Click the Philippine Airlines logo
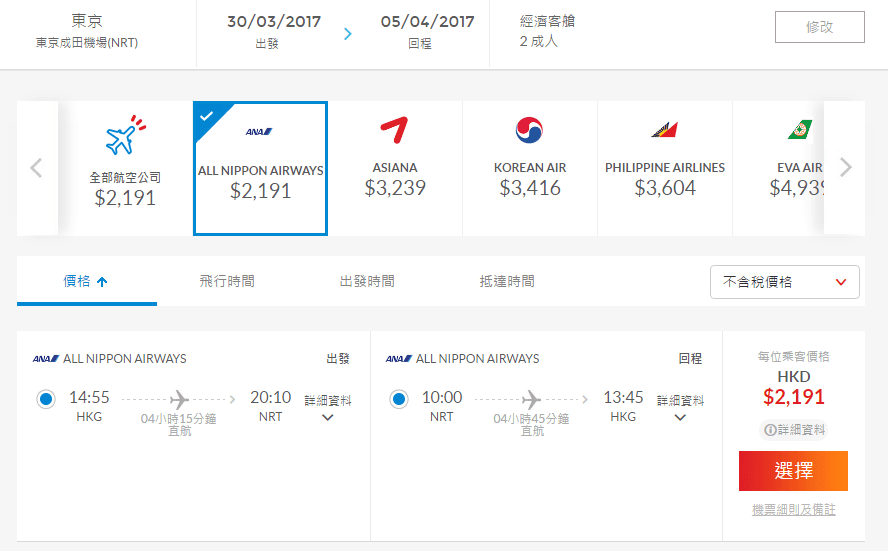This screenshot has height=551, width=888. coord(664,130)
